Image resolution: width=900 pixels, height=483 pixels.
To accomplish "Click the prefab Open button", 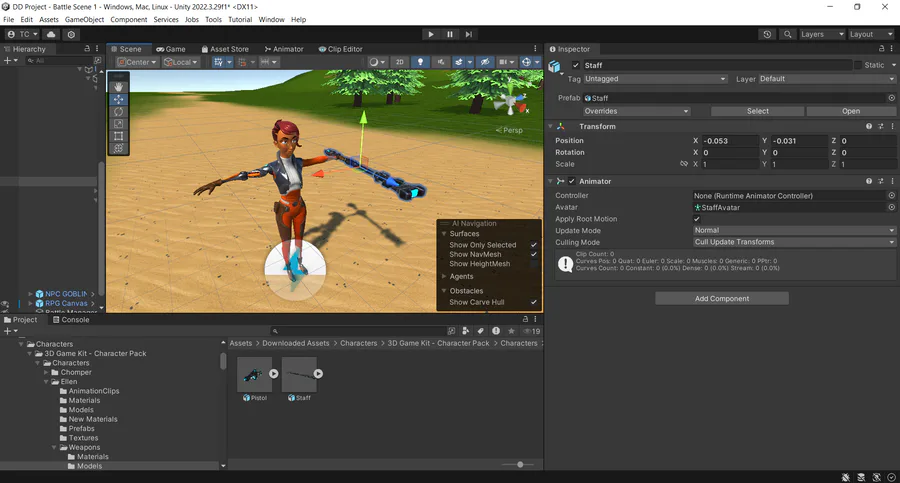I will tap(851, 111).
